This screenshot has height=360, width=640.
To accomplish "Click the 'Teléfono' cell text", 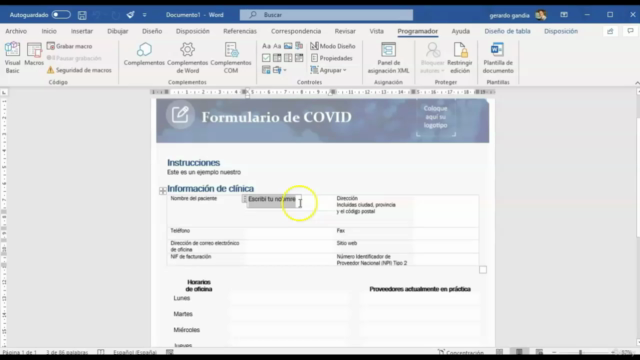I will tap(180, 231).
